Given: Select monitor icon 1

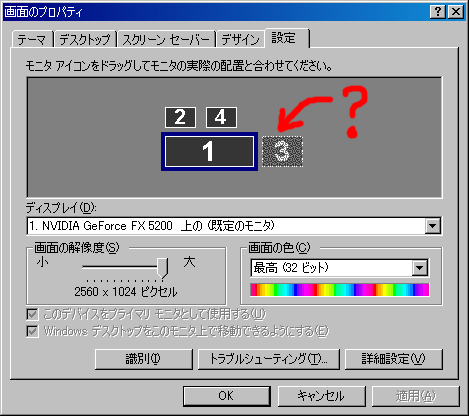Looking at the screenshot, I should pos(209,151).
